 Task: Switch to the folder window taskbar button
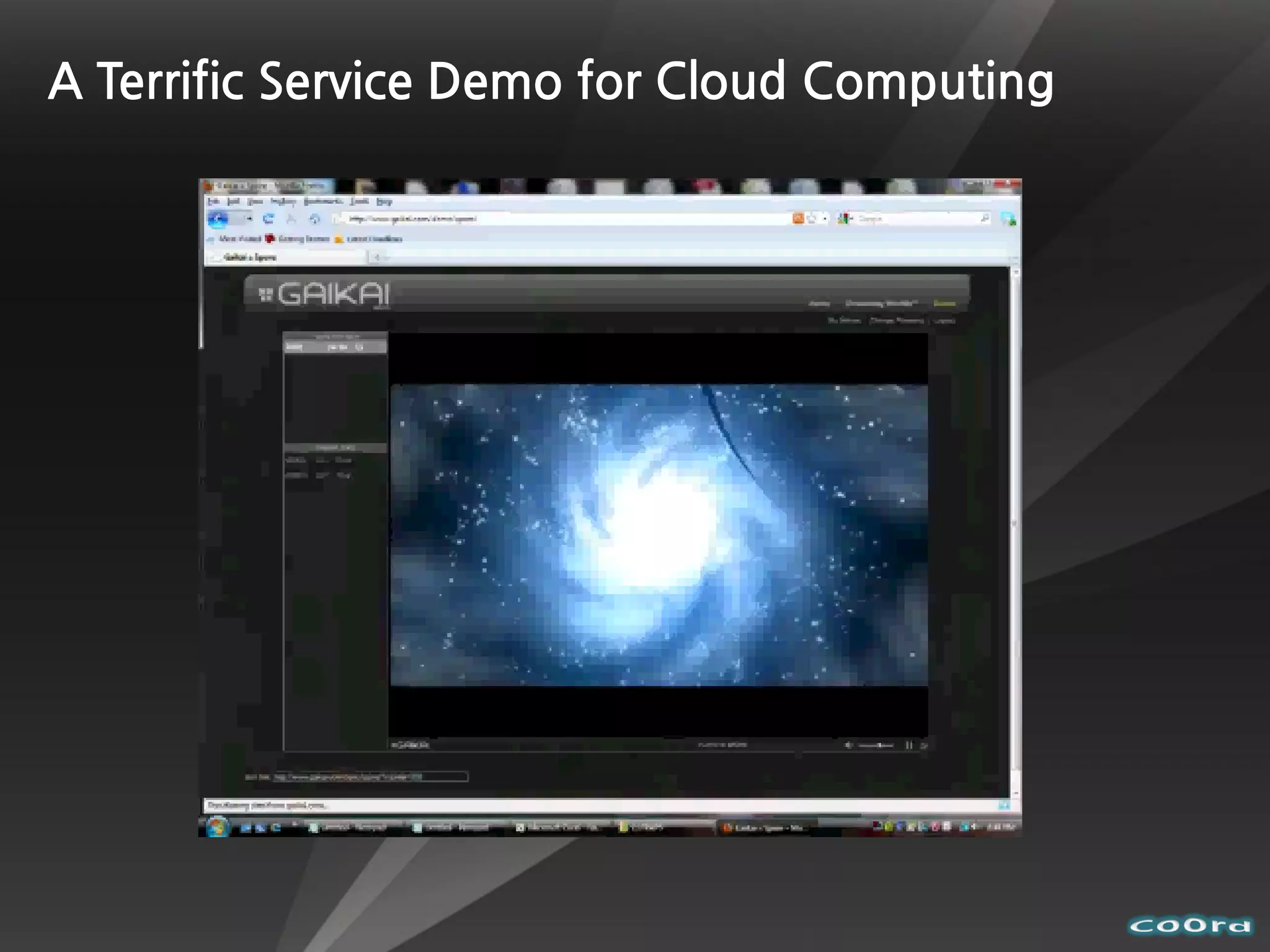(x=665, y=828)
